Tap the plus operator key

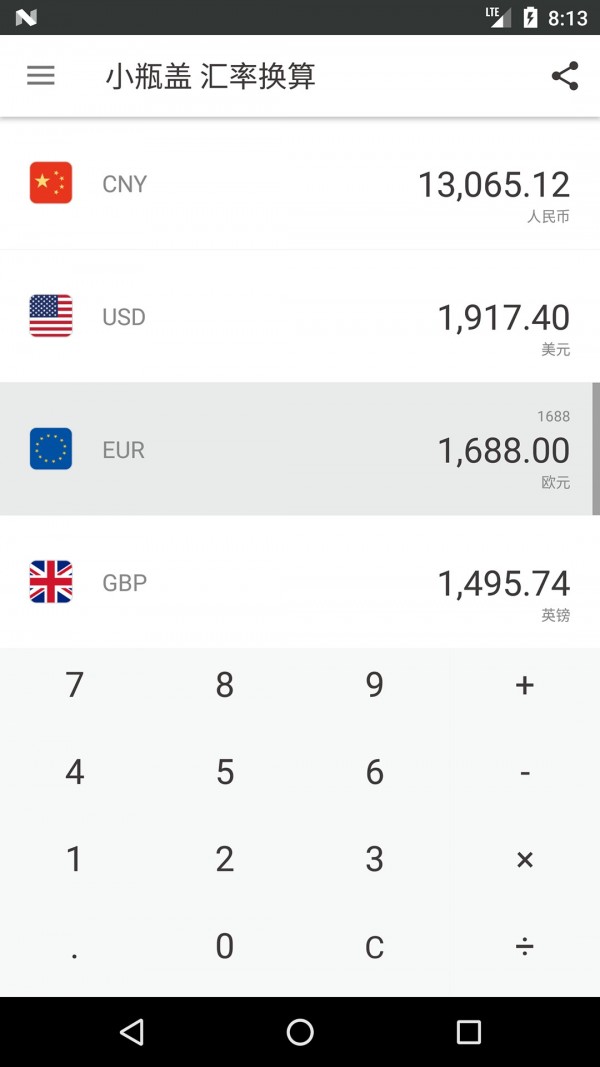coord(524,685)
